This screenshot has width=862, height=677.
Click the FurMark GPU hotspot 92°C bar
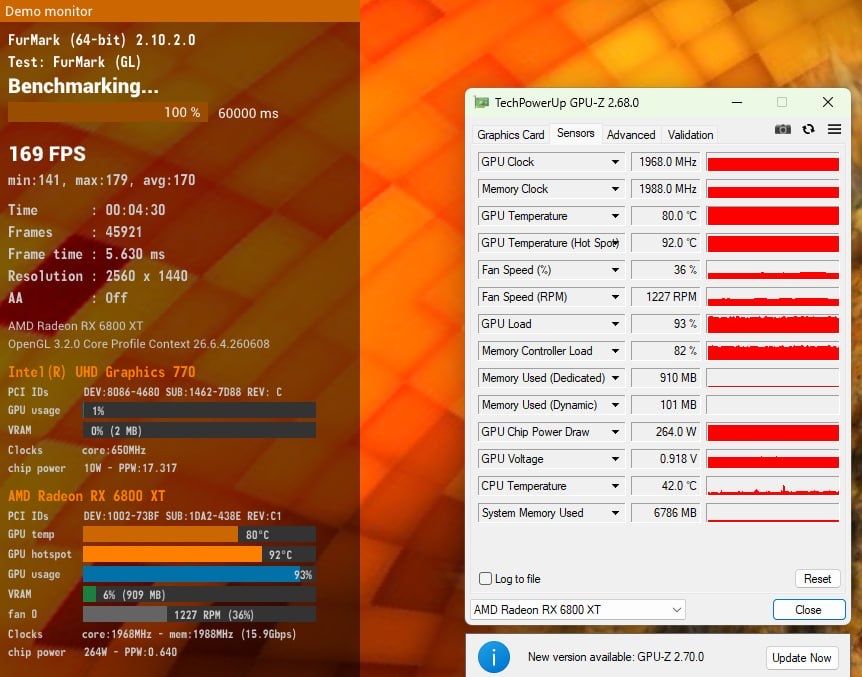pos(199,554)
